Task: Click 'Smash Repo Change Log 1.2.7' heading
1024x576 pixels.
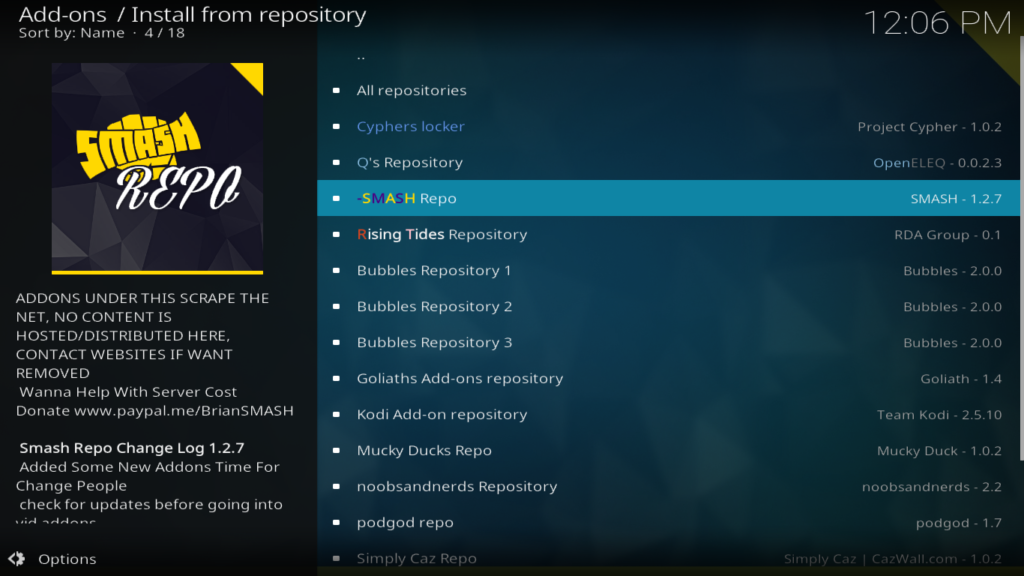Action: tap(131, 448)
